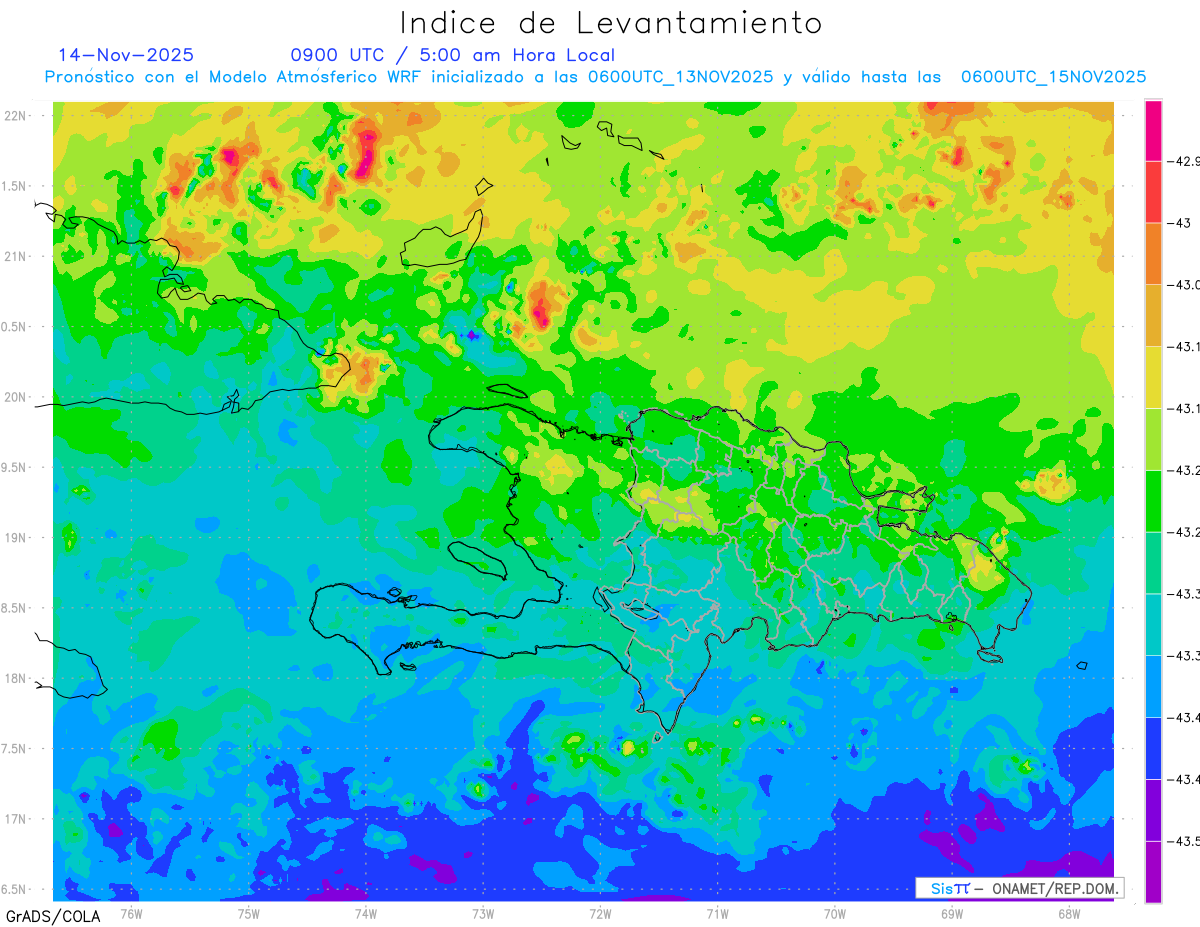Pick the light blue color bar swatch

(1153, 686)
